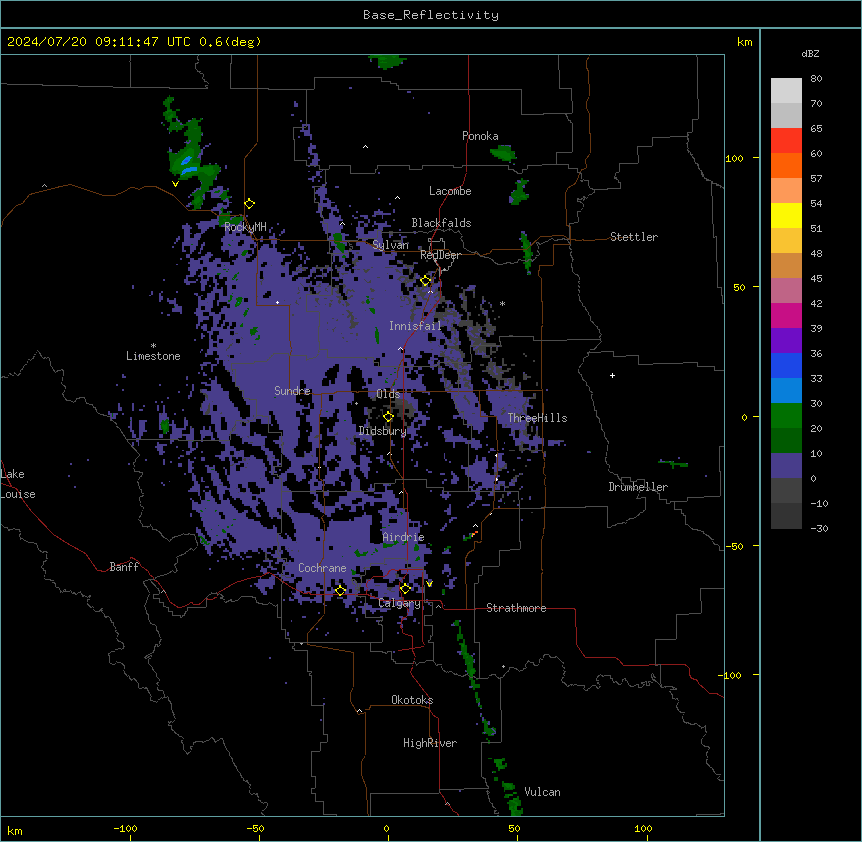
Task: Click the Ponoka city label
Action: tap(480, 136)
